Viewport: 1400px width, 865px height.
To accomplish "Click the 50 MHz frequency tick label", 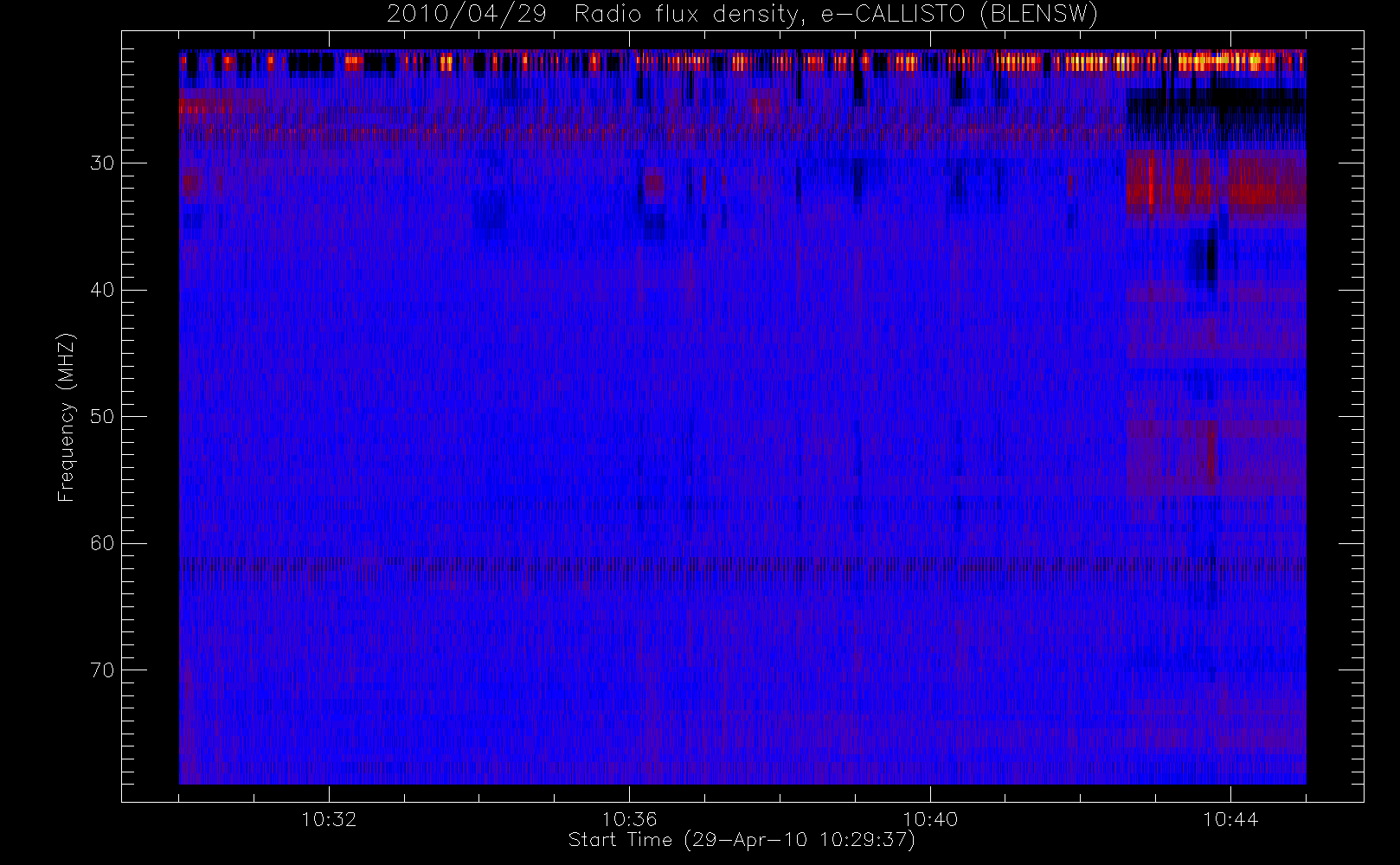I will pos(102,417).
